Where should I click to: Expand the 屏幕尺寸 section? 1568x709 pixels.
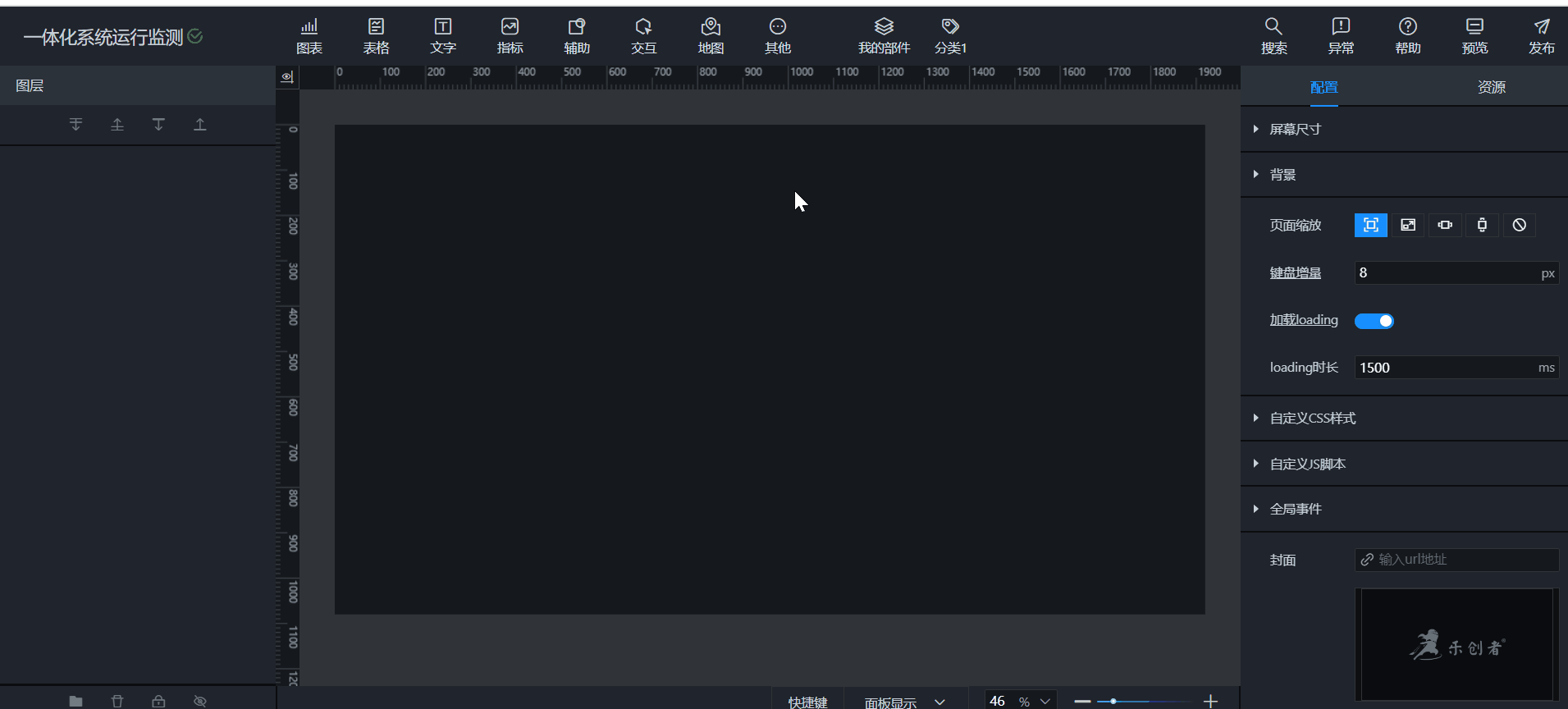1295,129
